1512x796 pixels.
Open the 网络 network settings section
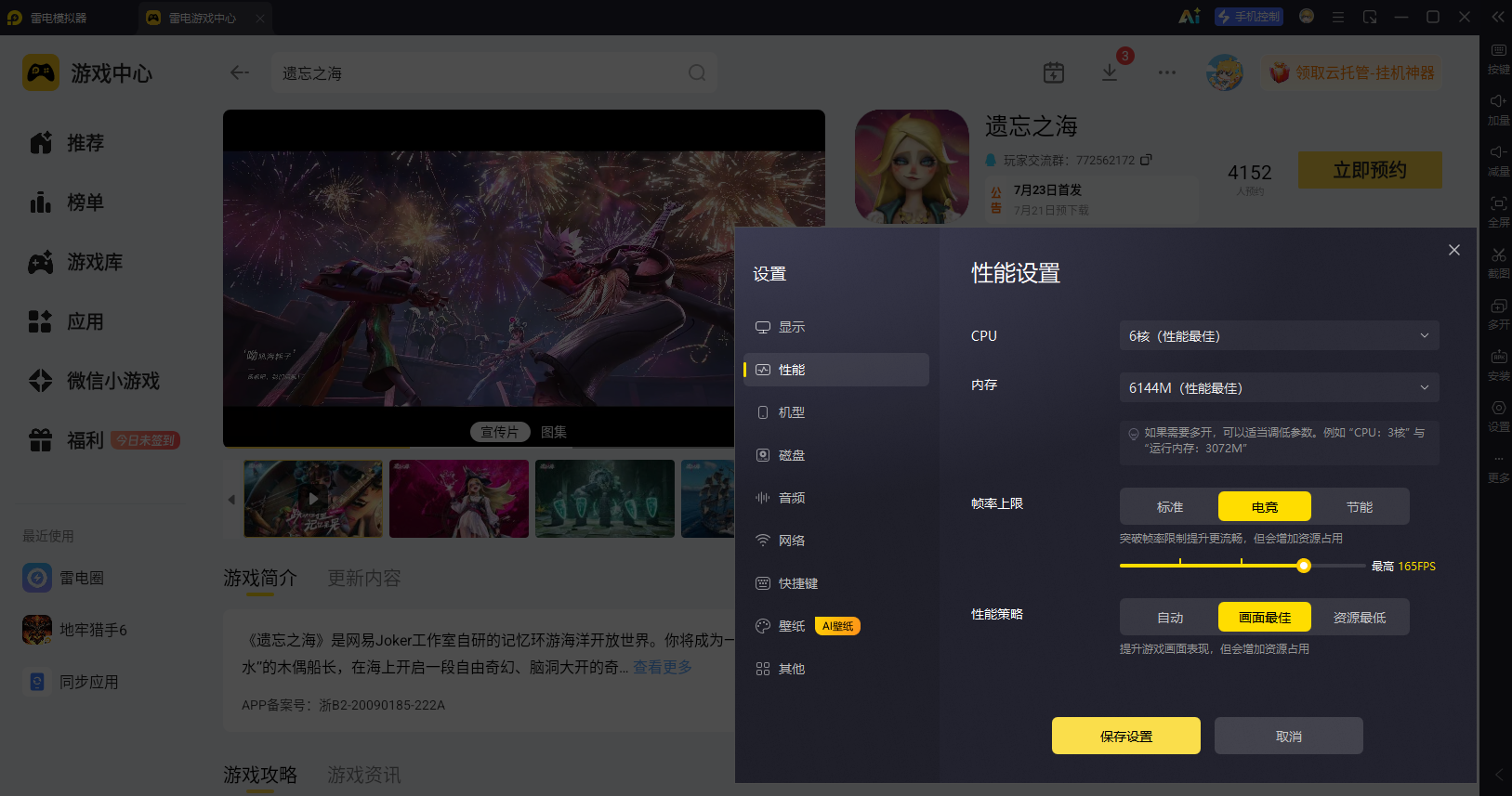835,541
